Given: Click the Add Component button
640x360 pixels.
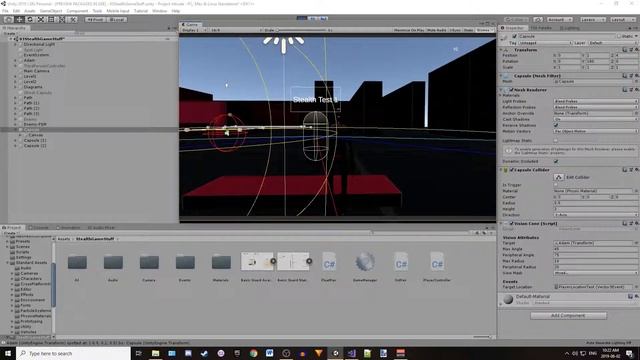Looking at the screenshot, I should point(568,316).
